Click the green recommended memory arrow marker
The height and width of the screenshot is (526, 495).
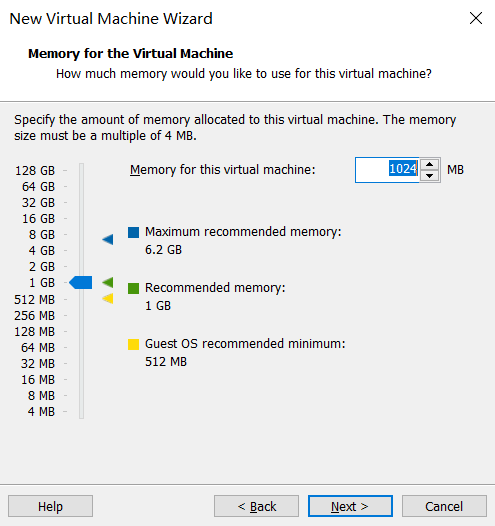pos(108,282)
